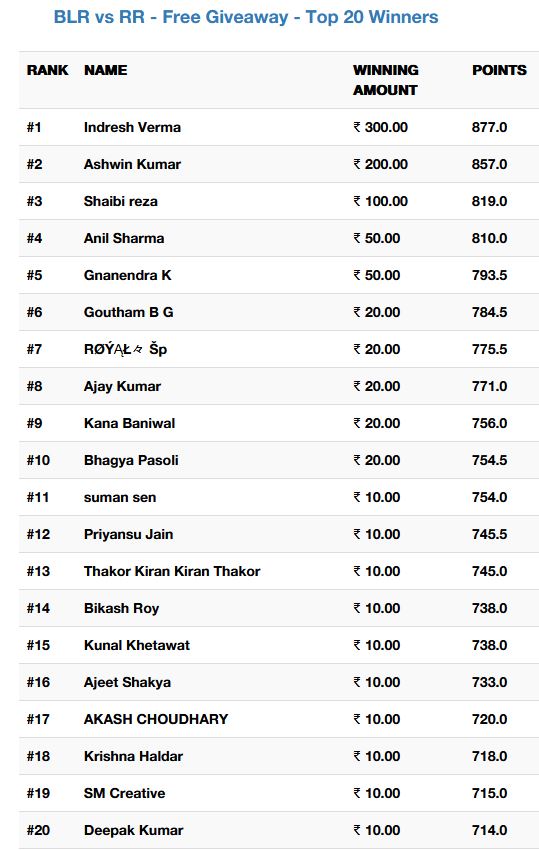Select the RANK column header

[x=48, y=70]
